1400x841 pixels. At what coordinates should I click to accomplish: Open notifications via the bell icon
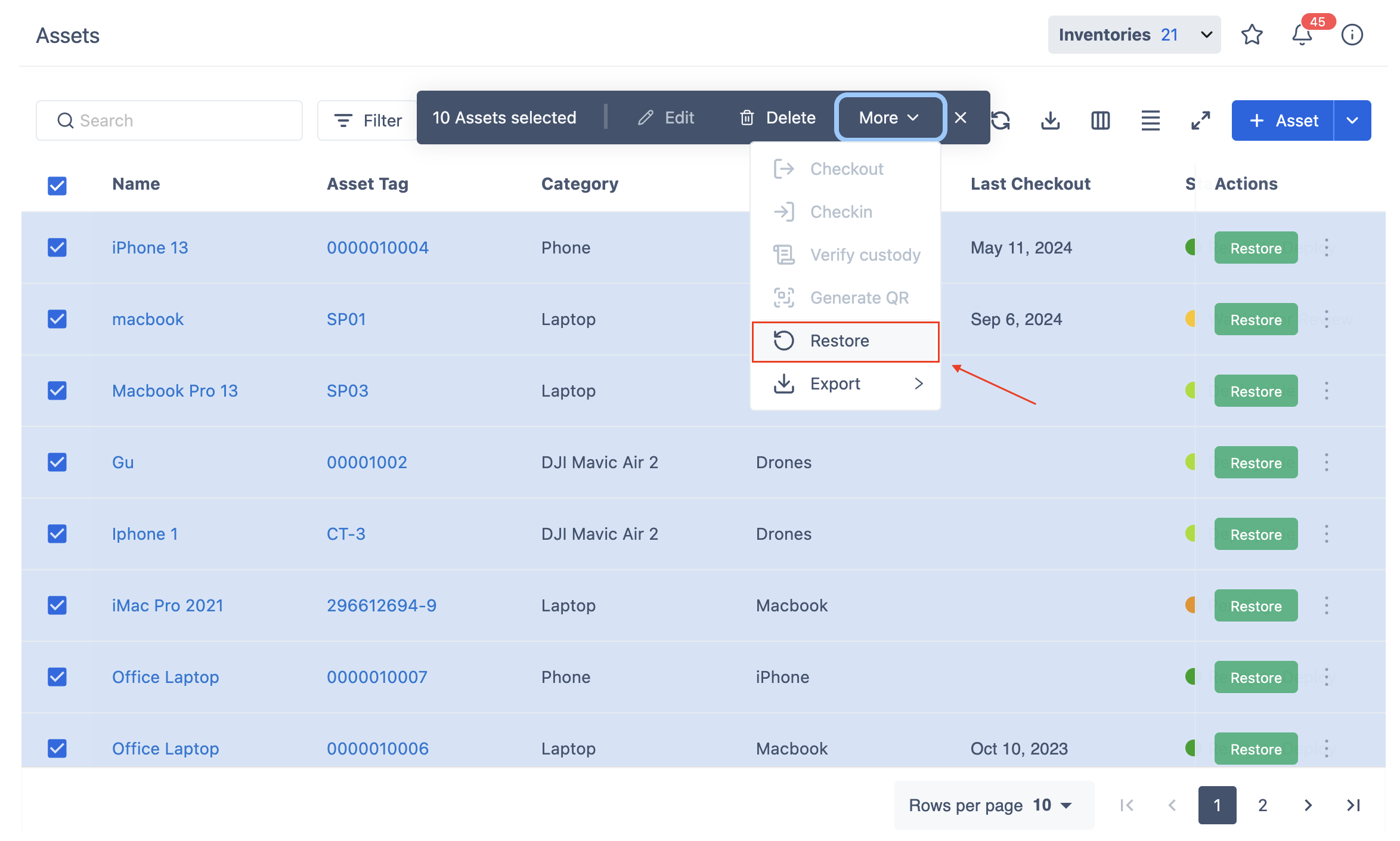(1302, 35)
